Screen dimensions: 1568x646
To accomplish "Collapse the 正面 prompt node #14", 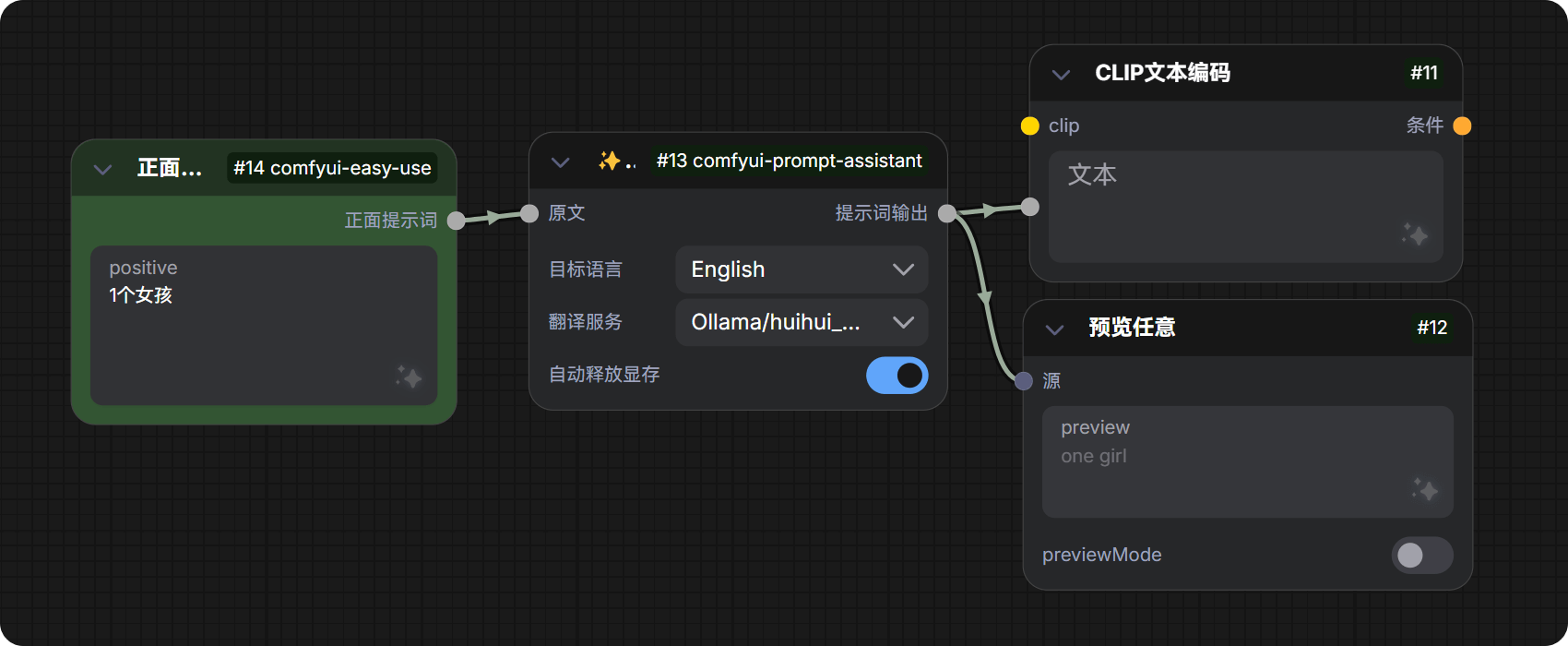I will (x=103, y=169).
